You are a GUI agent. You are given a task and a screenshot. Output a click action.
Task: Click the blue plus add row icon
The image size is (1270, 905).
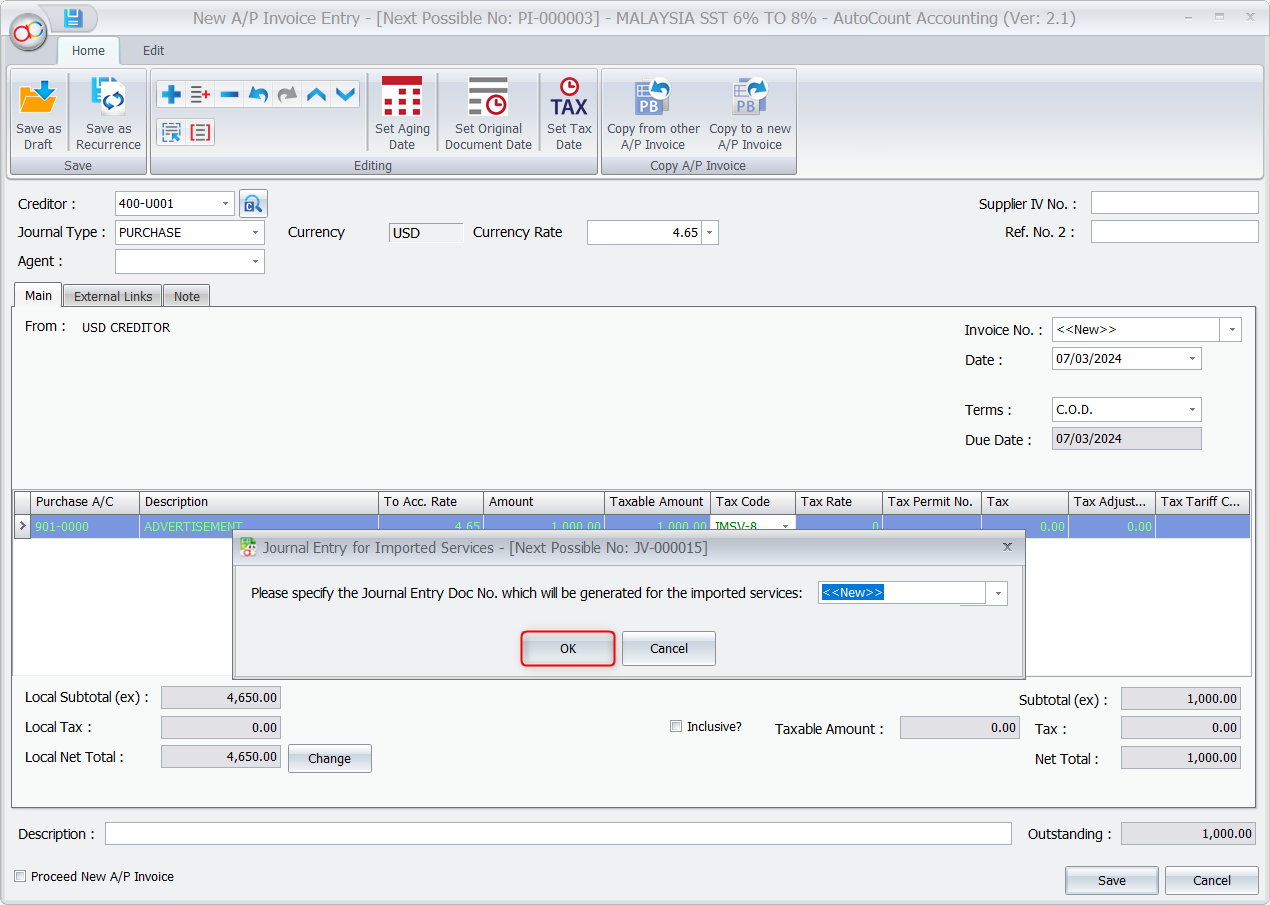point(171,94)
